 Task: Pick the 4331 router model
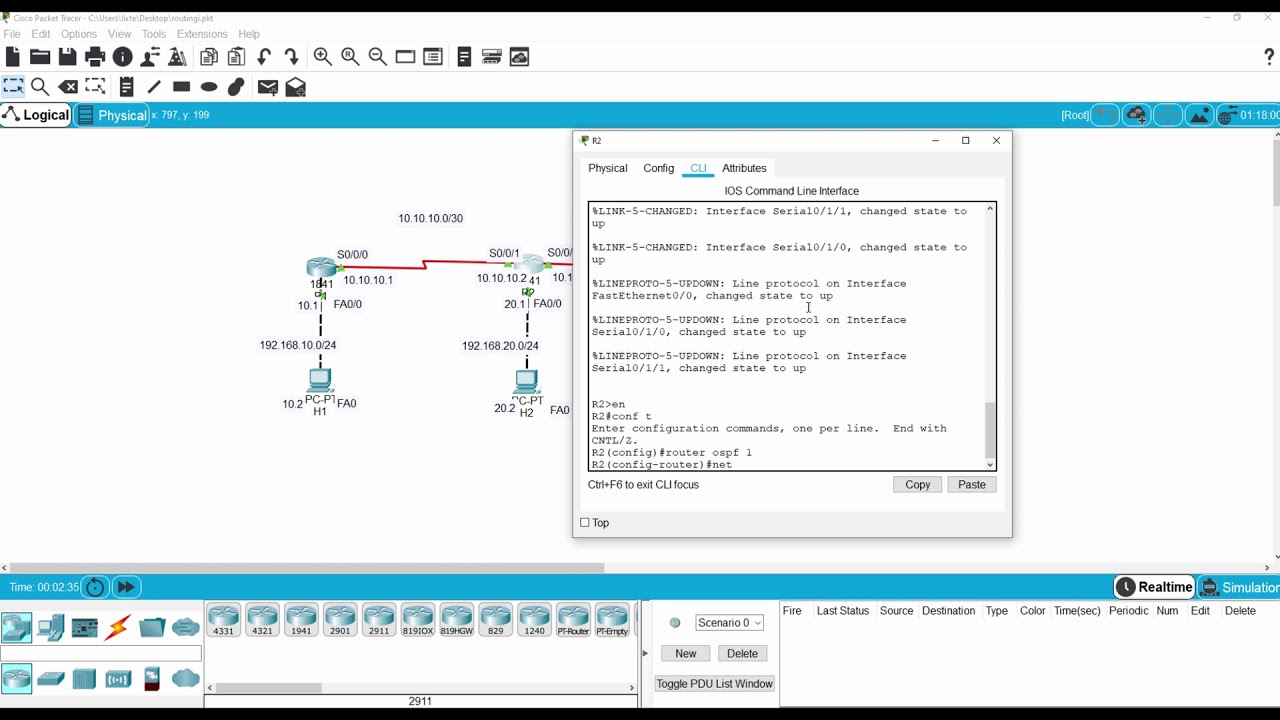[223, 620]
